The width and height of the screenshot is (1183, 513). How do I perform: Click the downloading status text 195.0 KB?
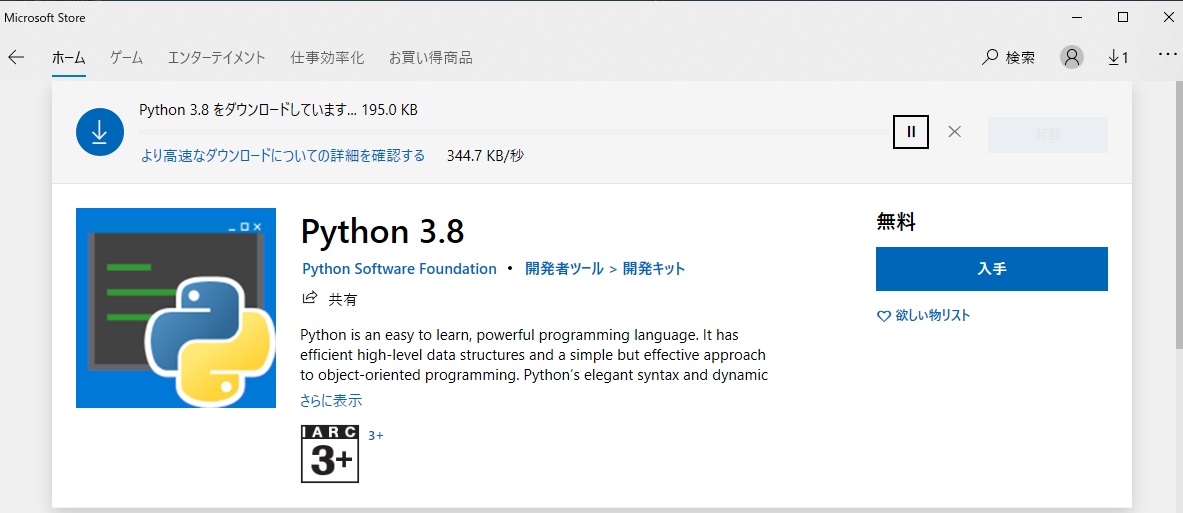click(278, 110)
